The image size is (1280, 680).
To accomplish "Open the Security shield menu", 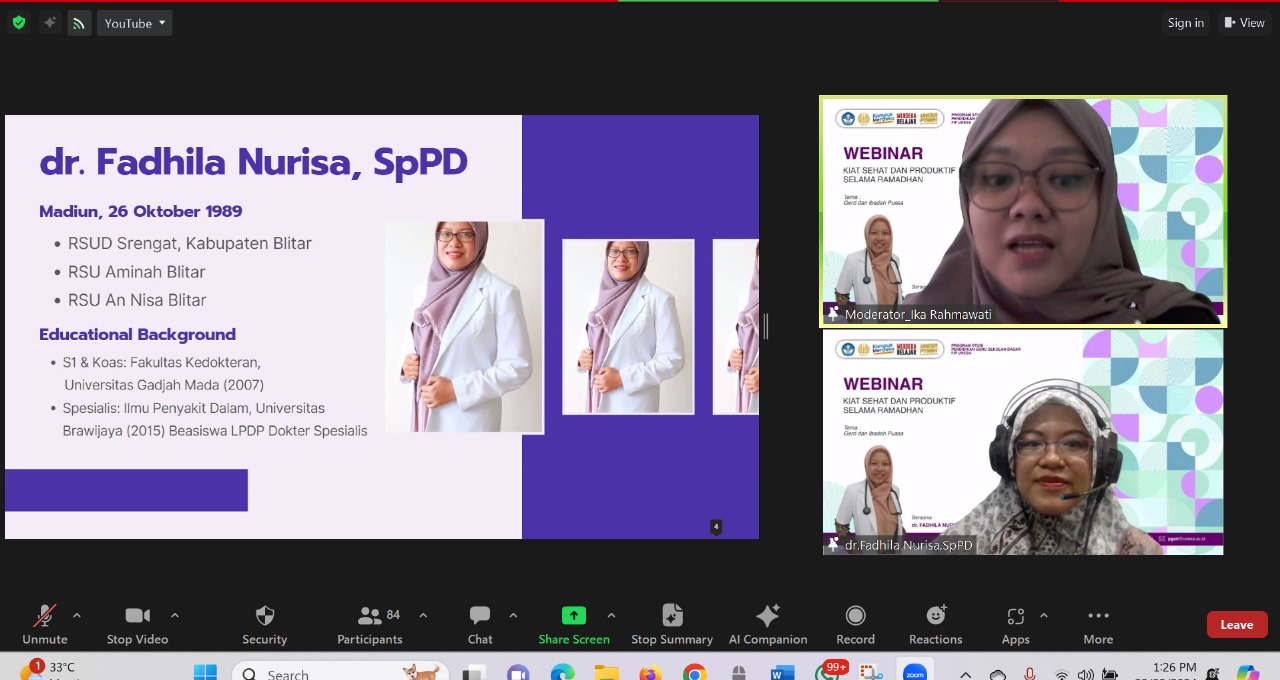I will pos(265,626).
